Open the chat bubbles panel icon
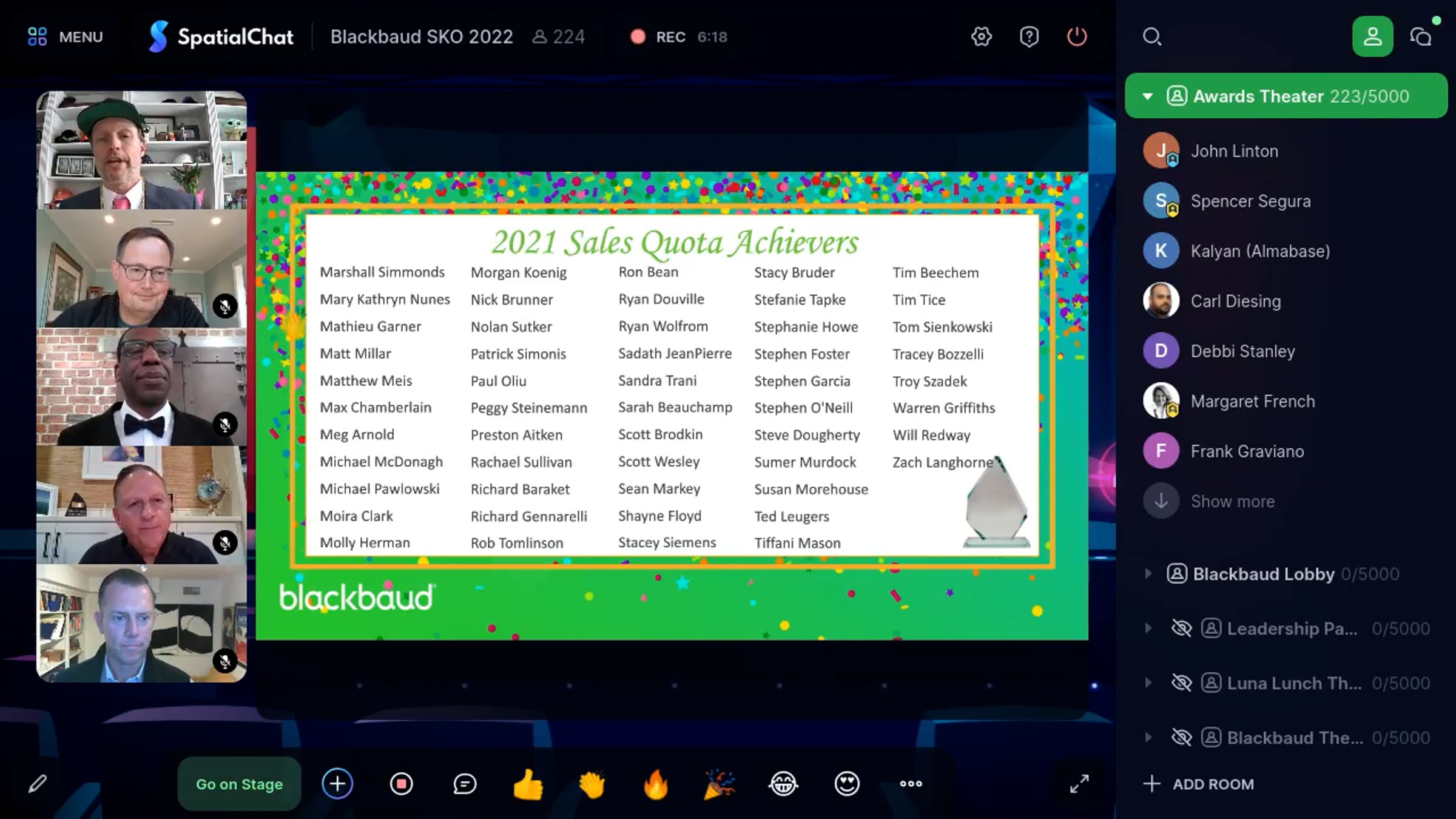Viewport: 1456px width, 819px height. [x=1421, y=36]
